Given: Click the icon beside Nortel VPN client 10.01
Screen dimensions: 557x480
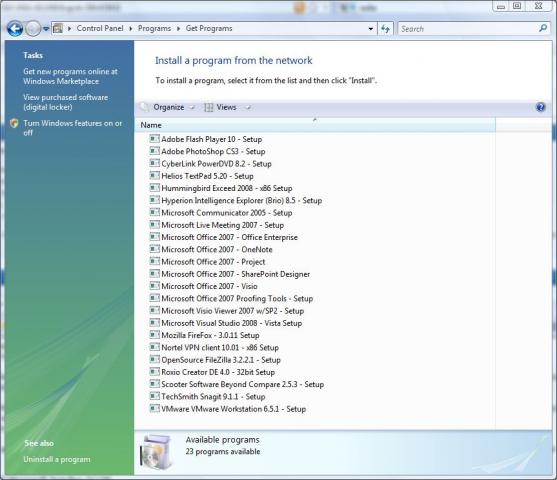Looking at the screenshot, I should pos(155,347).
